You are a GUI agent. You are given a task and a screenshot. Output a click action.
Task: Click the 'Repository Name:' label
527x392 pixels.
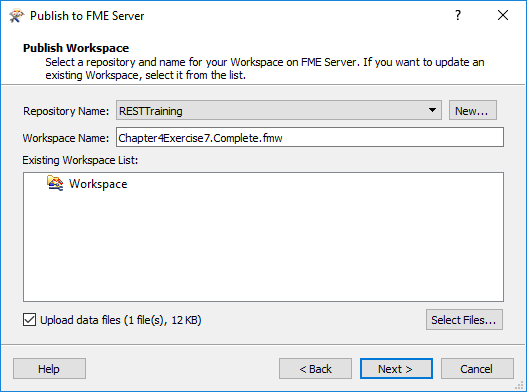(66, 111)
